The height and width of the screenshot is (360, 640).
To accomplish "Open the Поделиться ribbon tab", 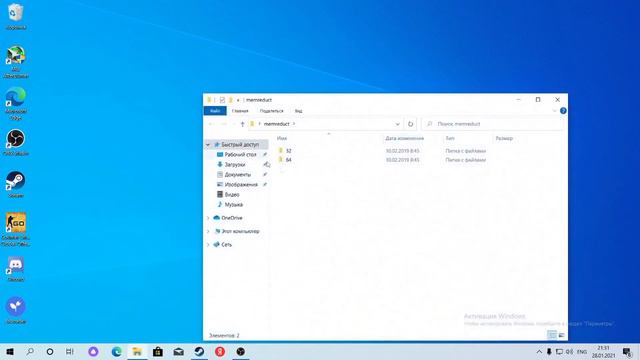I will 271,111.
